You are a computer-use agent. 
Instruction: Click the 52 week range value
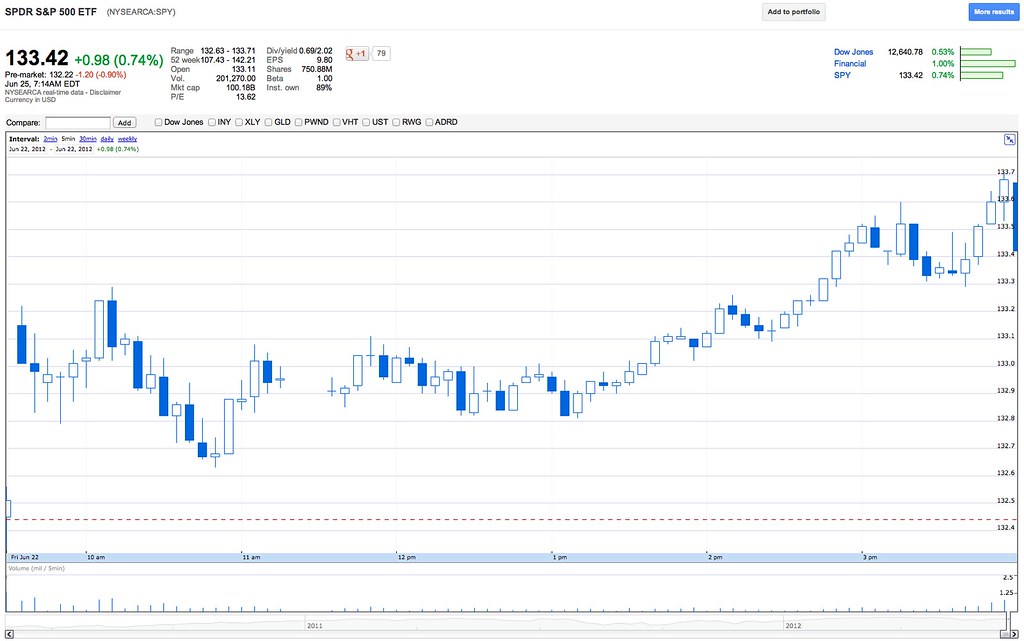click(x=228, y=60)
